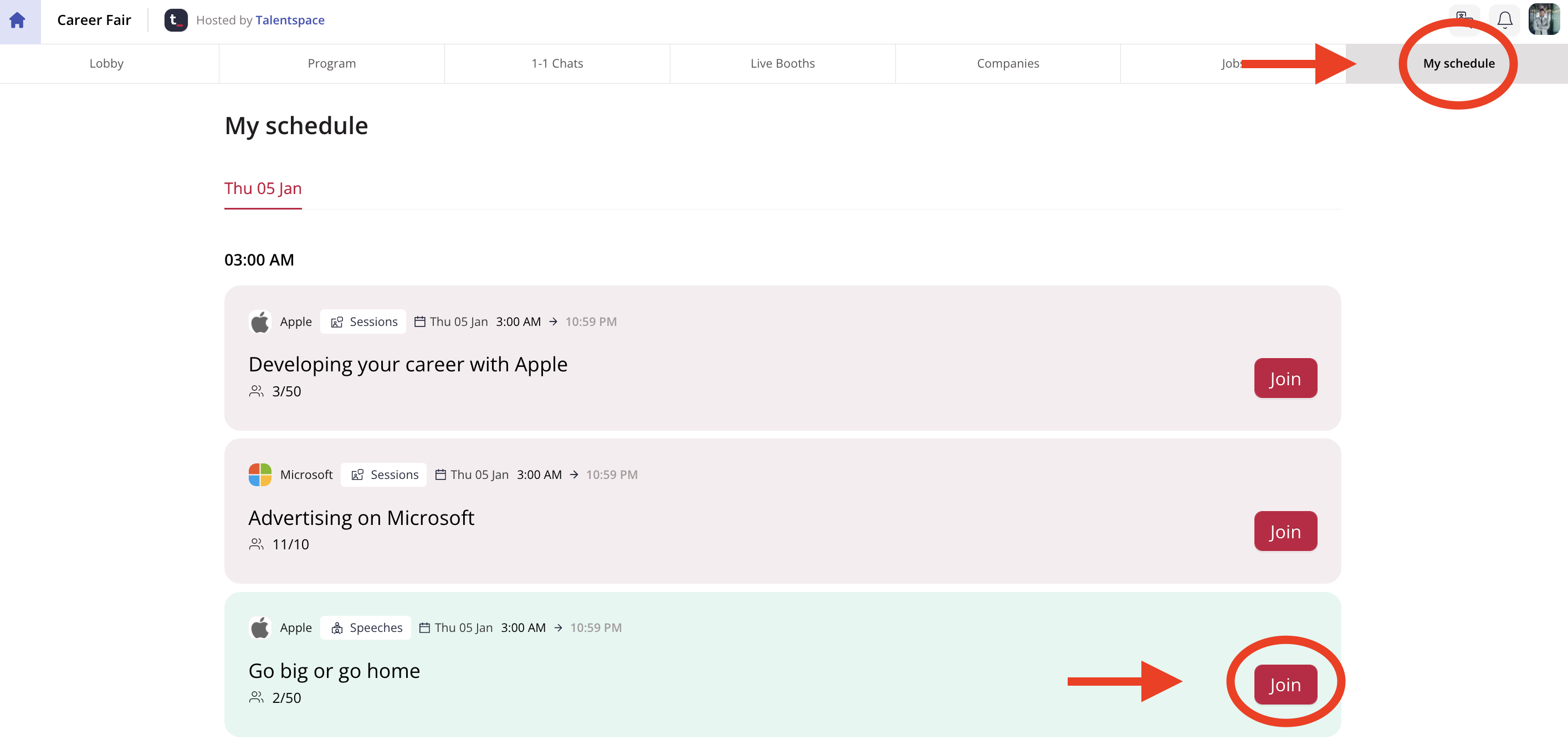Open the 1-1 Chats tab
The height and width of the screenshot is (745, 1568).
point(557,63)
